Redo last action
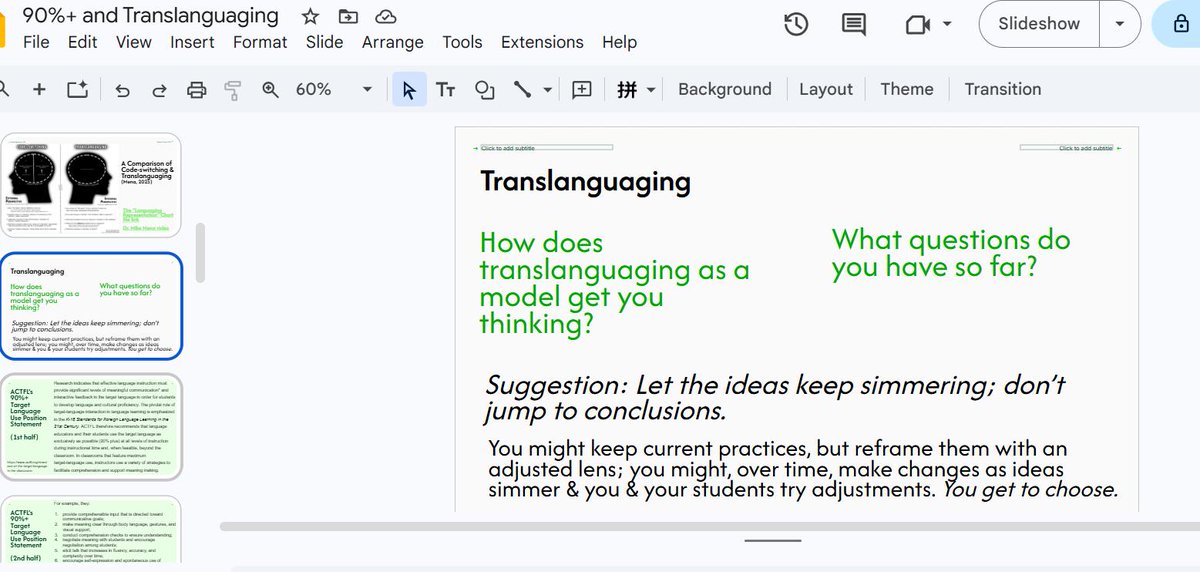The height and width of the screenshot is (572, 1200). (159, 89)
